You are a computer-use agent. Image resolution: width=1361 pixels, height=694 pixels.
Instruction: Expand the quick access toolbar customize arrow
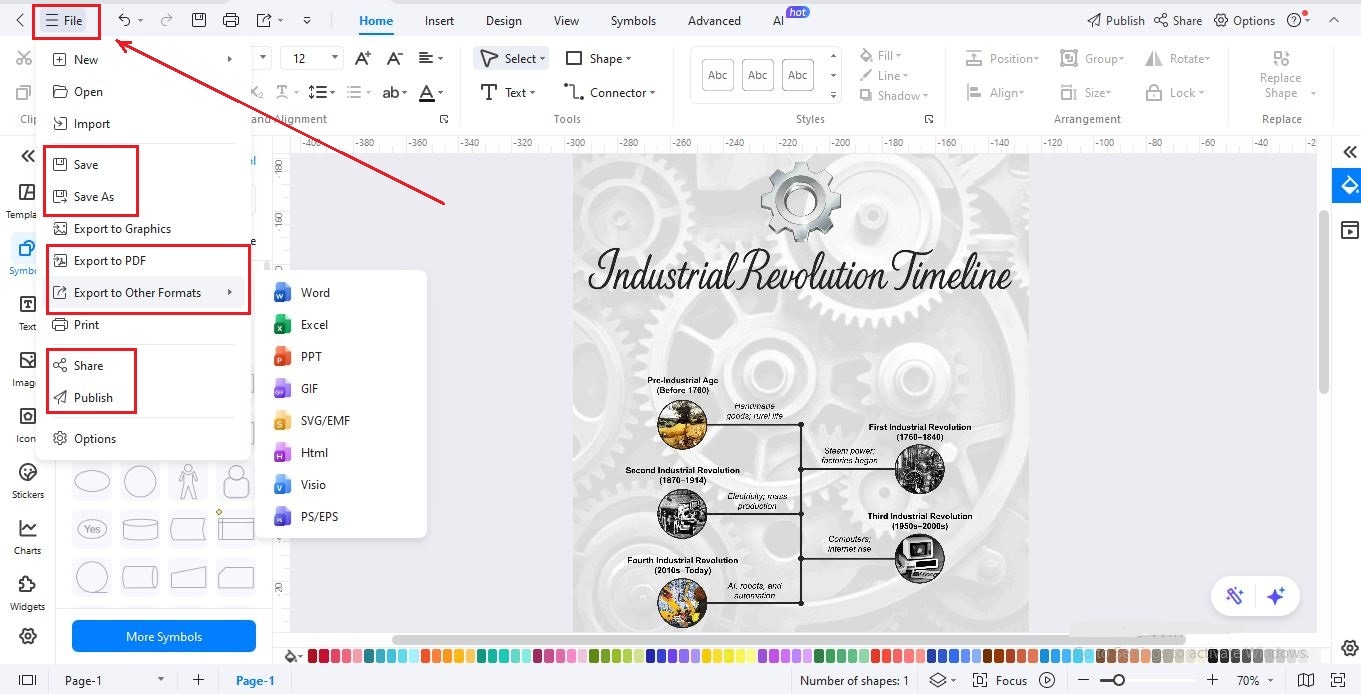(x=306, y=20)
